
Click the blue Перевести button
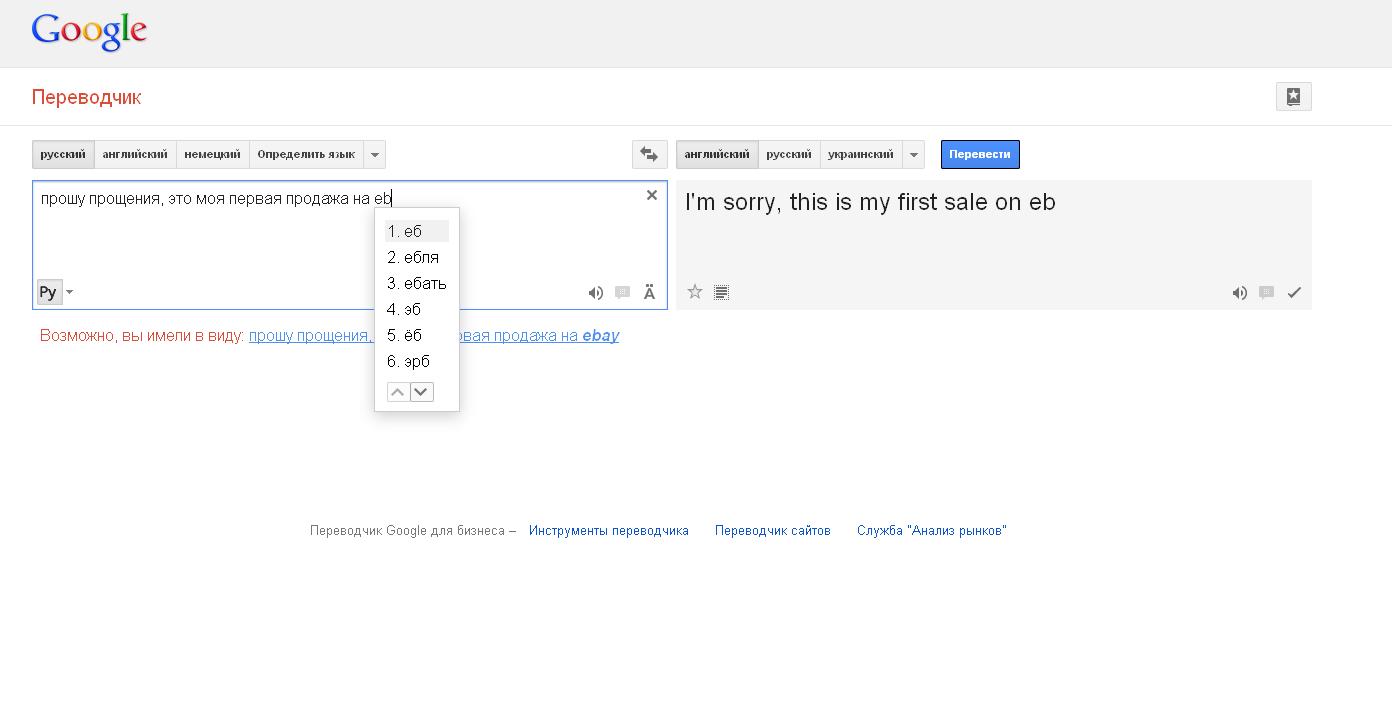[980, 154]
